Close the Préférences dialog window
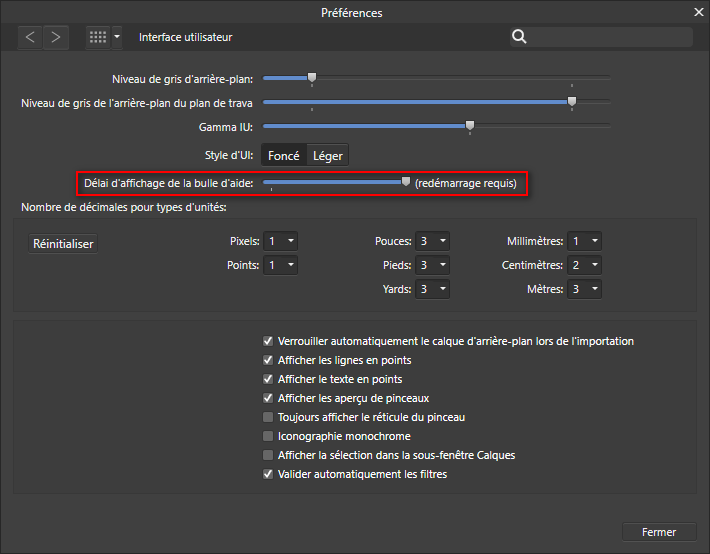This screenshot has width=710, height=554. coord(699,12)
